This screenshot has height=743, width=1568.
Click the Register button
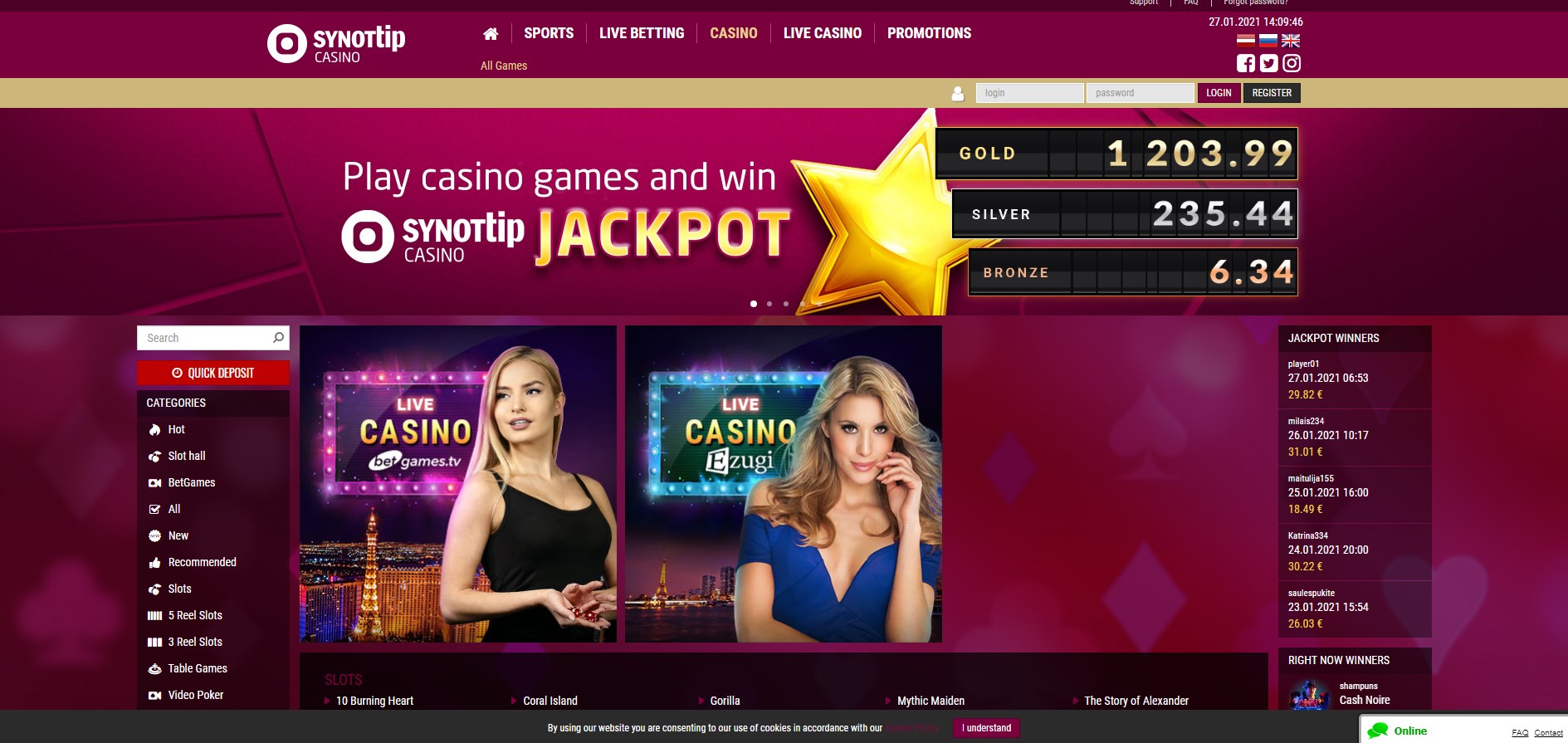pos(1272,93)
